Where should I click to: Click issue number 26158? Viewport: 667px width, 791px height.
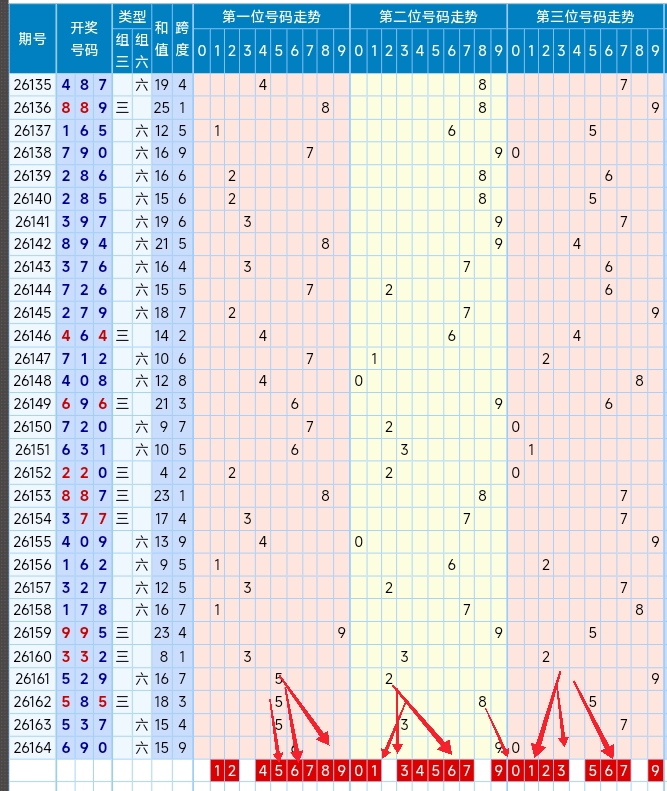[x=33, y=610]
